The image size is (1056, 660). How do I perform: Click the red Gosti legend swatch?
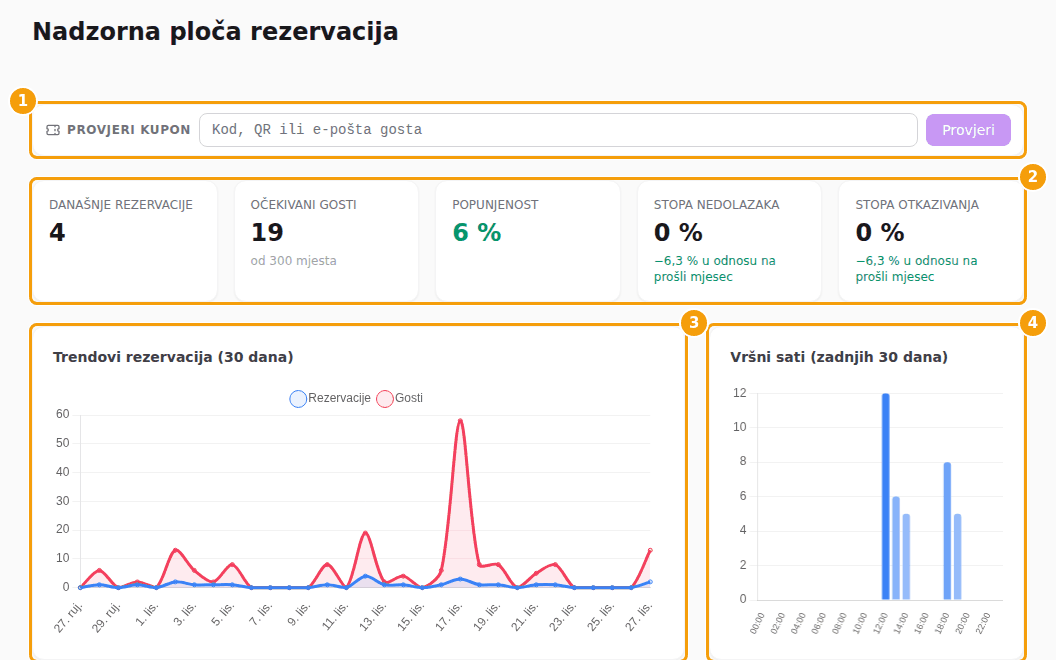click(x=385, y=399)
